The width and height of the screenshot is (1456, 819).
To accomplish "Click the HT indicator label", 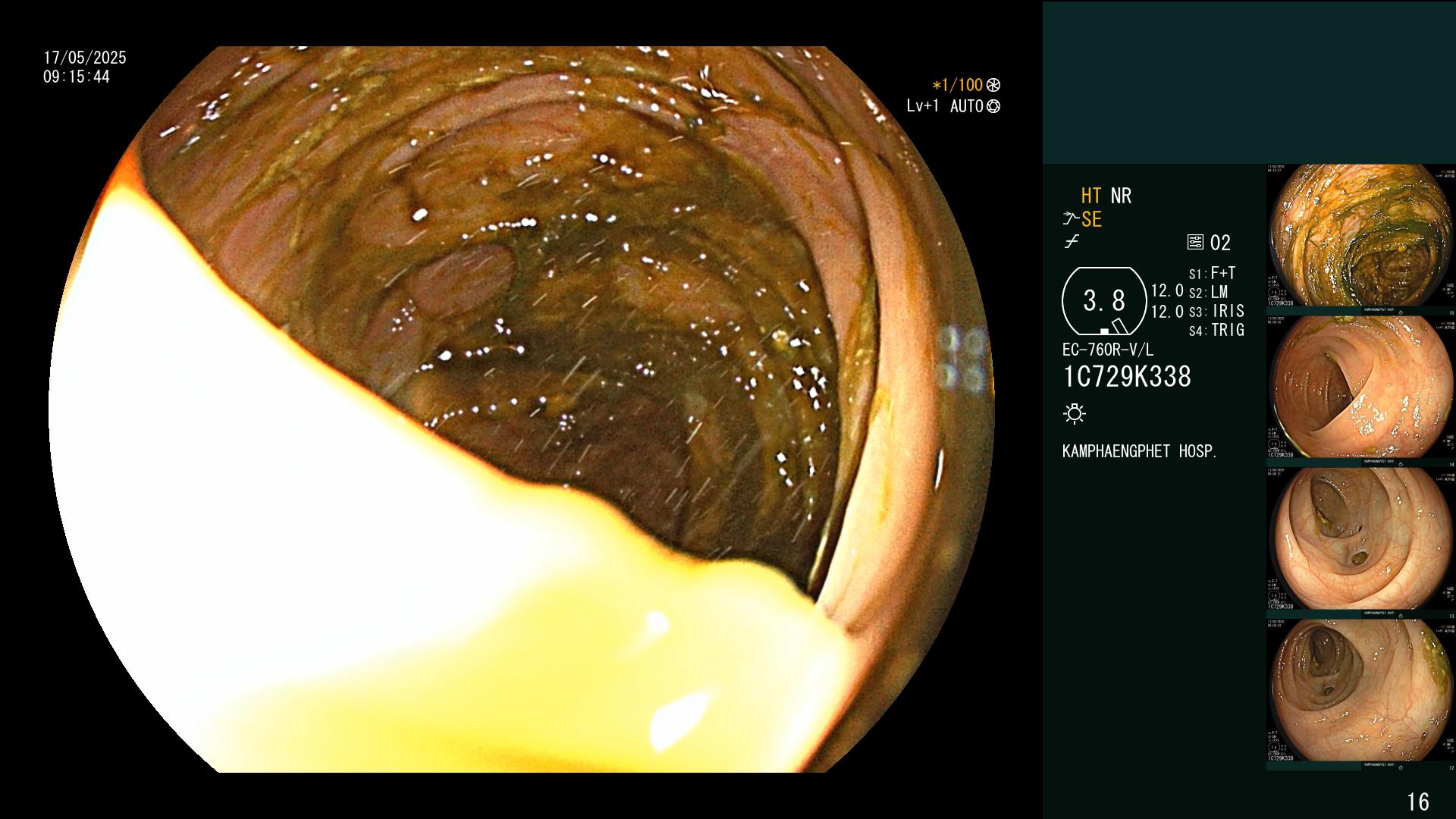I will click(x=1091, y=196).
